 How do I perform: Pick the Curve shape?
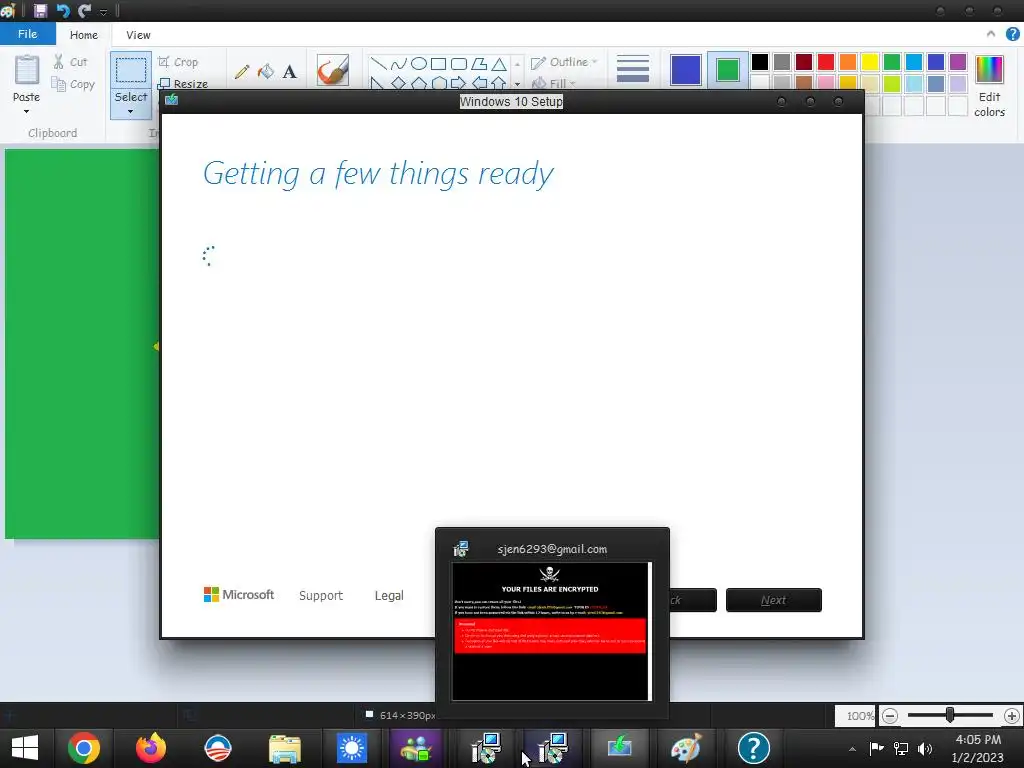398,63
